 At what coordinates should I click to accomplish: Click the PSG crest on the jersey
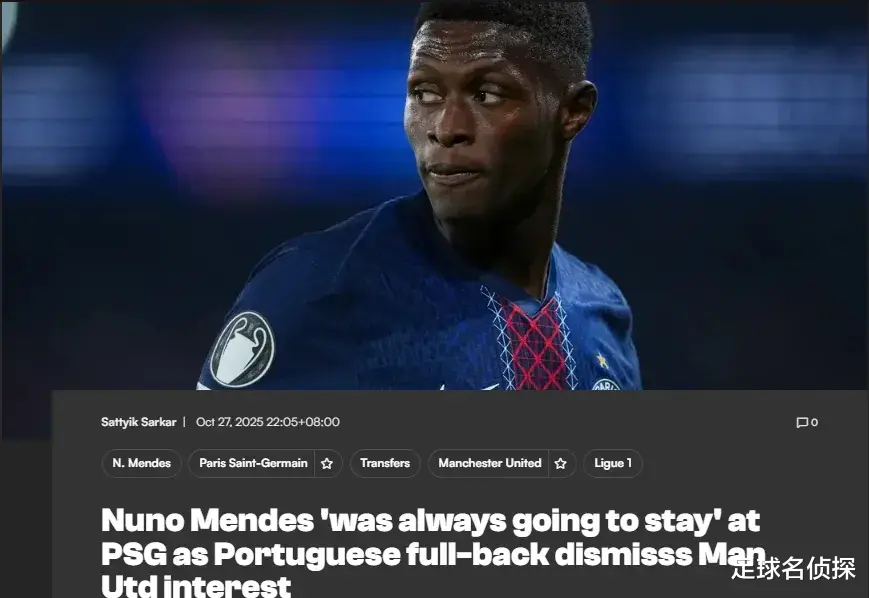[x=606, y=385]
